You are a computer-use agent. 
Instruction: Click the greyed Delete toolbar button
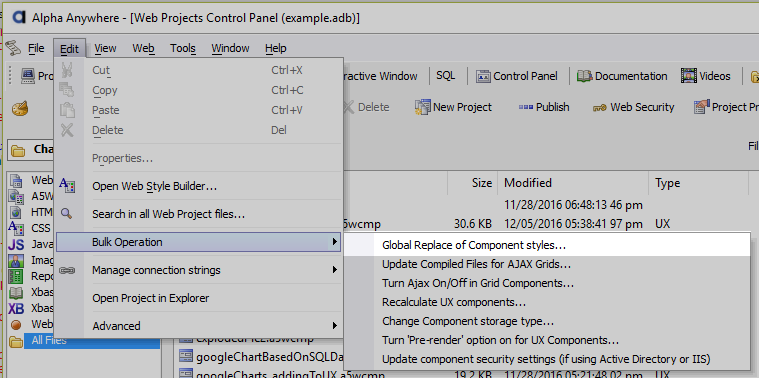[x=366, y=107]
